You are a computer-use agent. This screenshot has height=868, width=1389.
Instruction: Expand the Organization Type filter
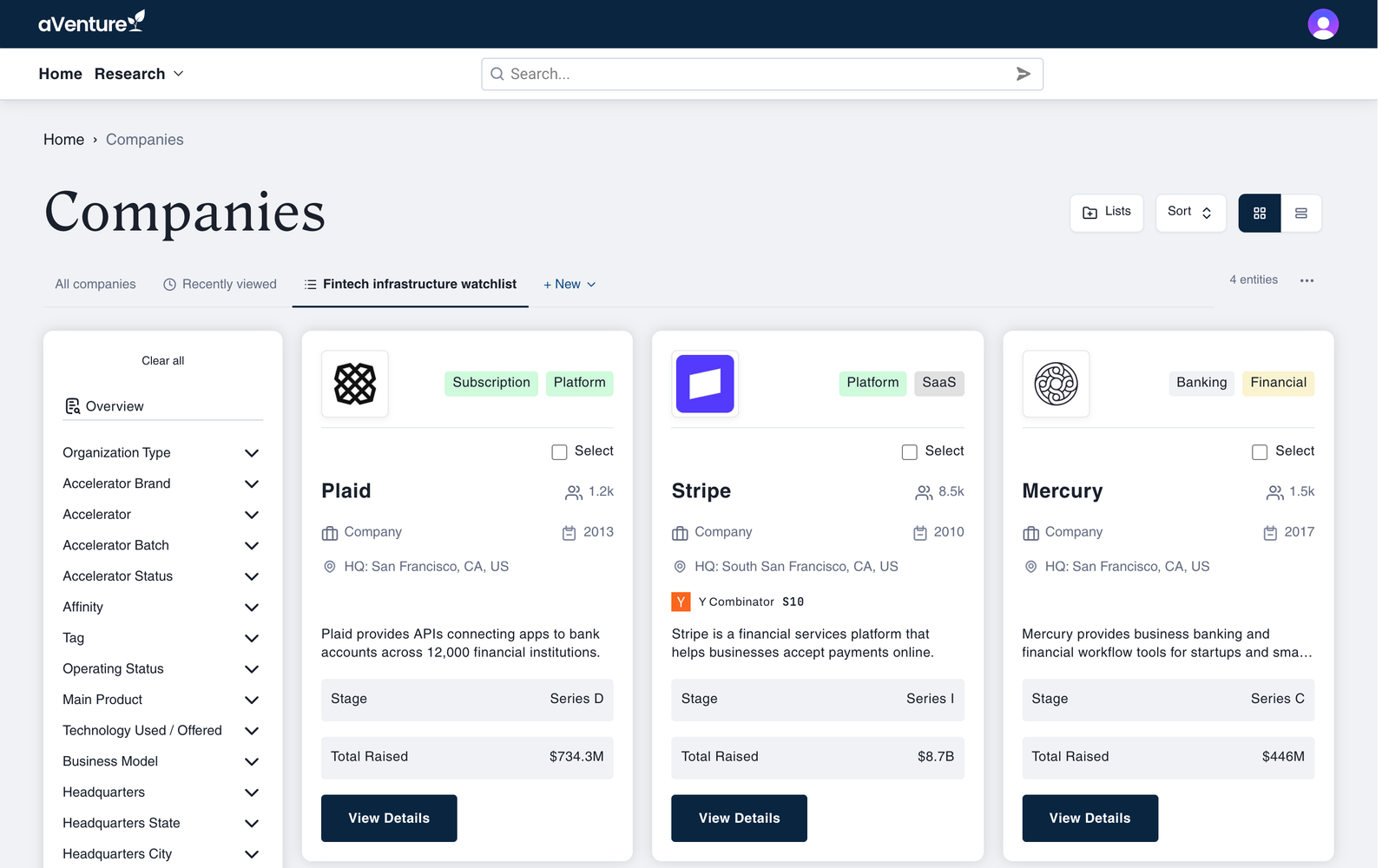tap(162, 452)
